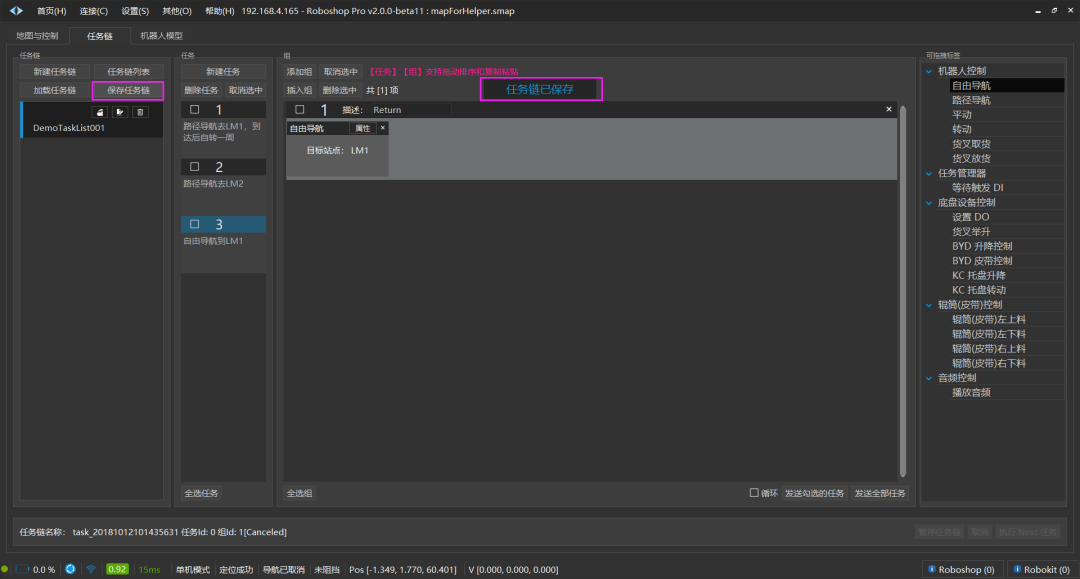Click the 发送全部任务 button

(880, 493)
